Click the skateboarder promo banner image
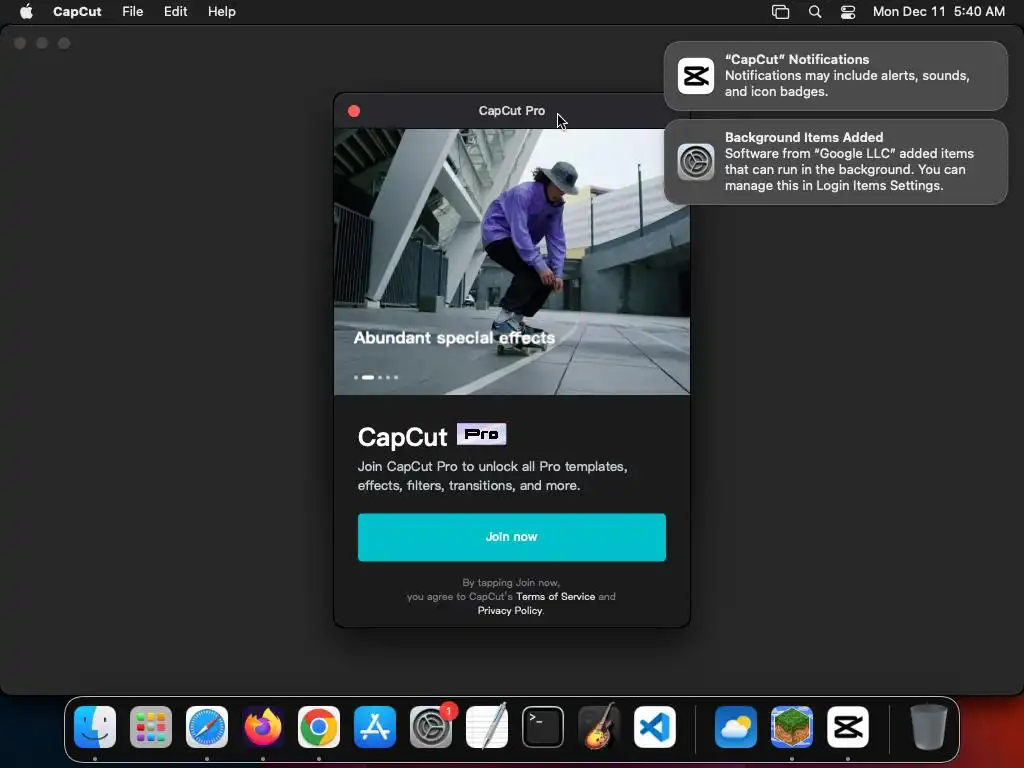This screenshot has width=1024, height=768. (511, 261)
